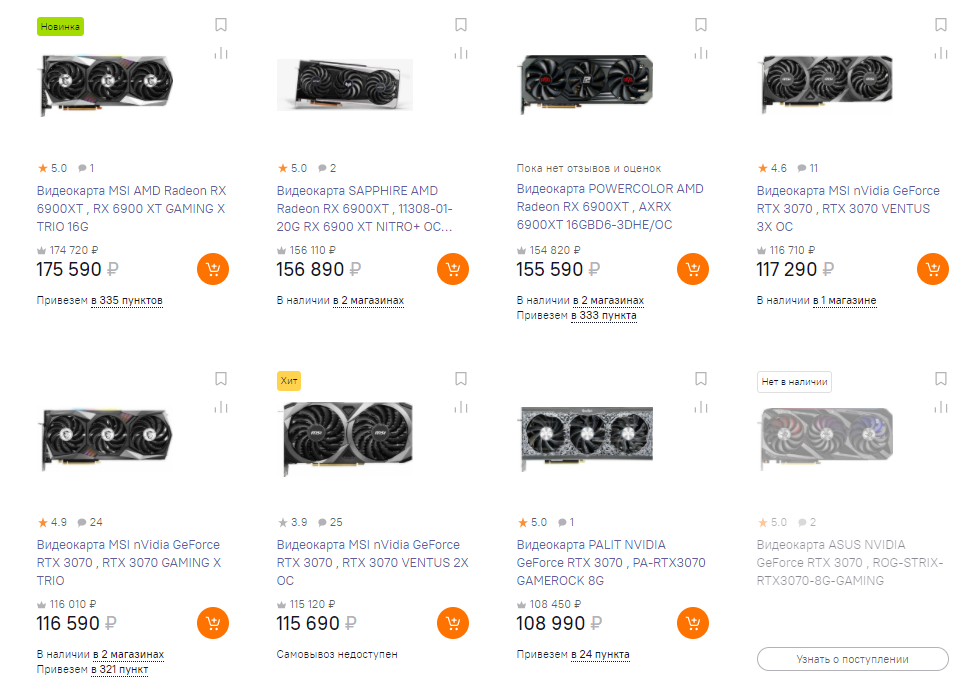Add MSI RTX 3070 Ventus 2X OC to comparison

(461, 407)
